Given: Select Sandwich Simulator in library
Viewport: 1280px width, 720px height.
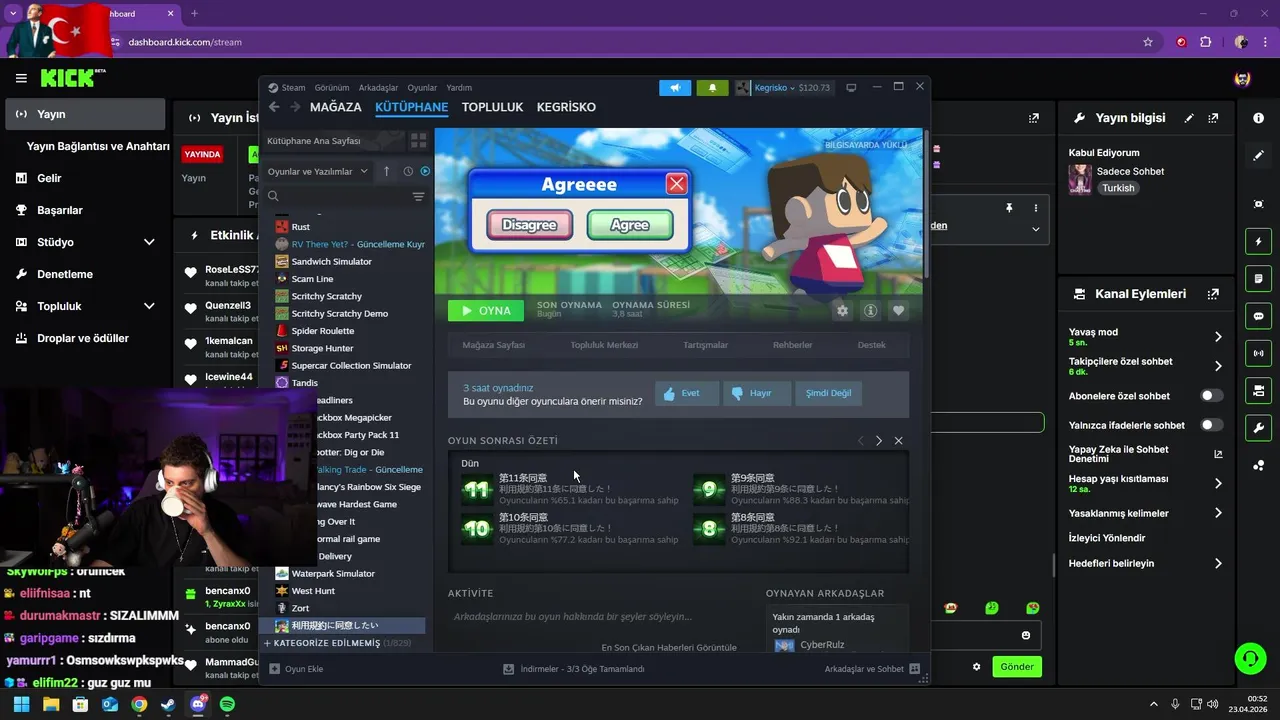Looking at the screenshot, I should [331, 261].
